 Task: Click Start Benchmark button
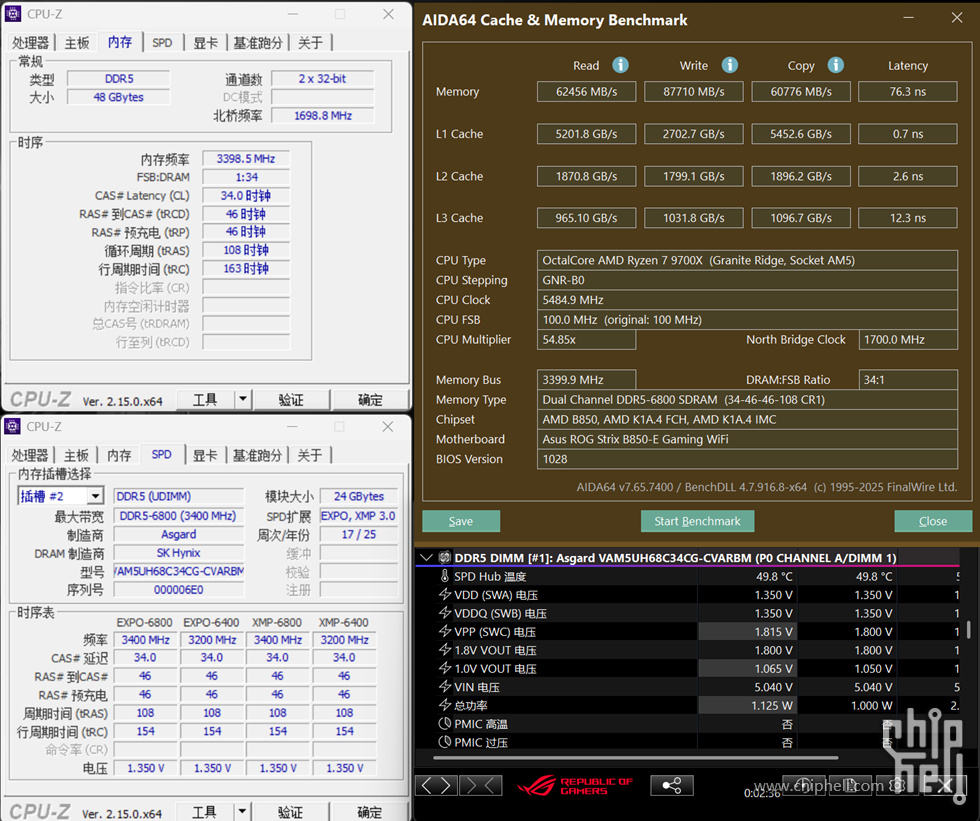[x=697, y=521]
